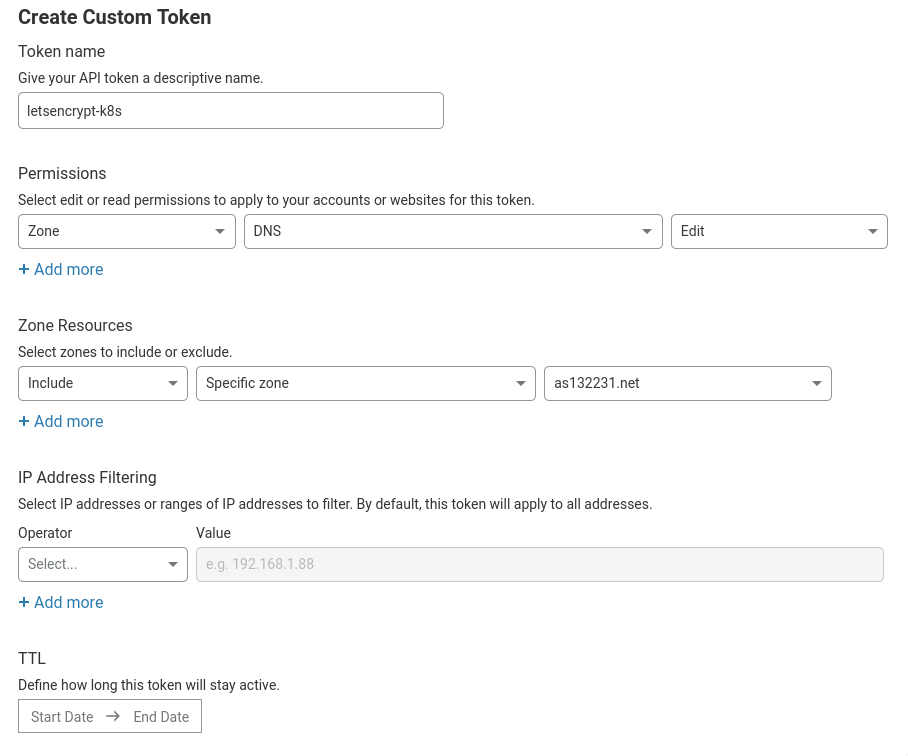The image size is (908, 756).
Task: Click the arrow icon between Start Date and End Date
Action: [x=112, y=716]
